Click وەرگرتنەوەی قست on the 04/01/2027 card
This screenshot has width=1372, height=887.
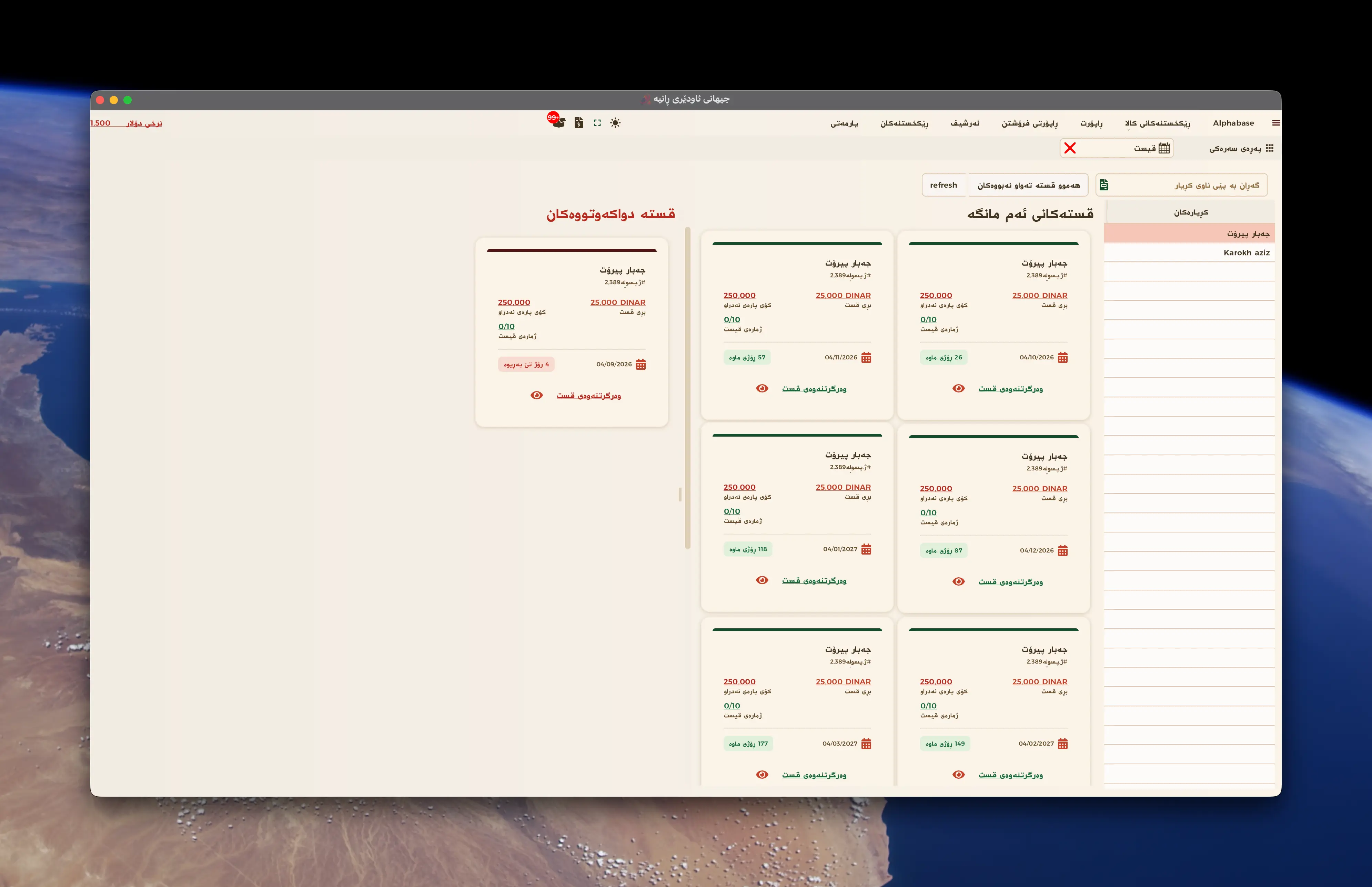pyautogui.click(x=814, y=580)
